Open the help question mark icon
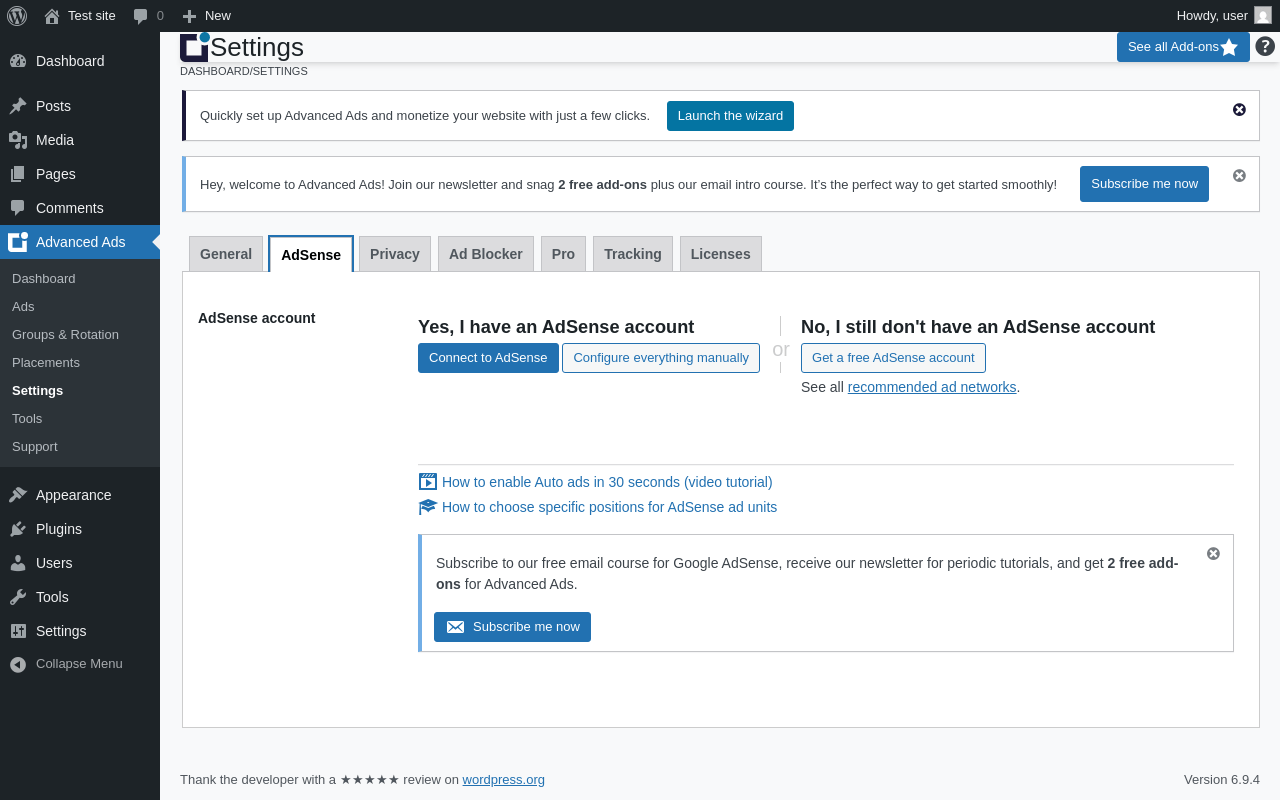Image resolution: width=1280 pixels, height=800 pixels. tap(1265, 46)
